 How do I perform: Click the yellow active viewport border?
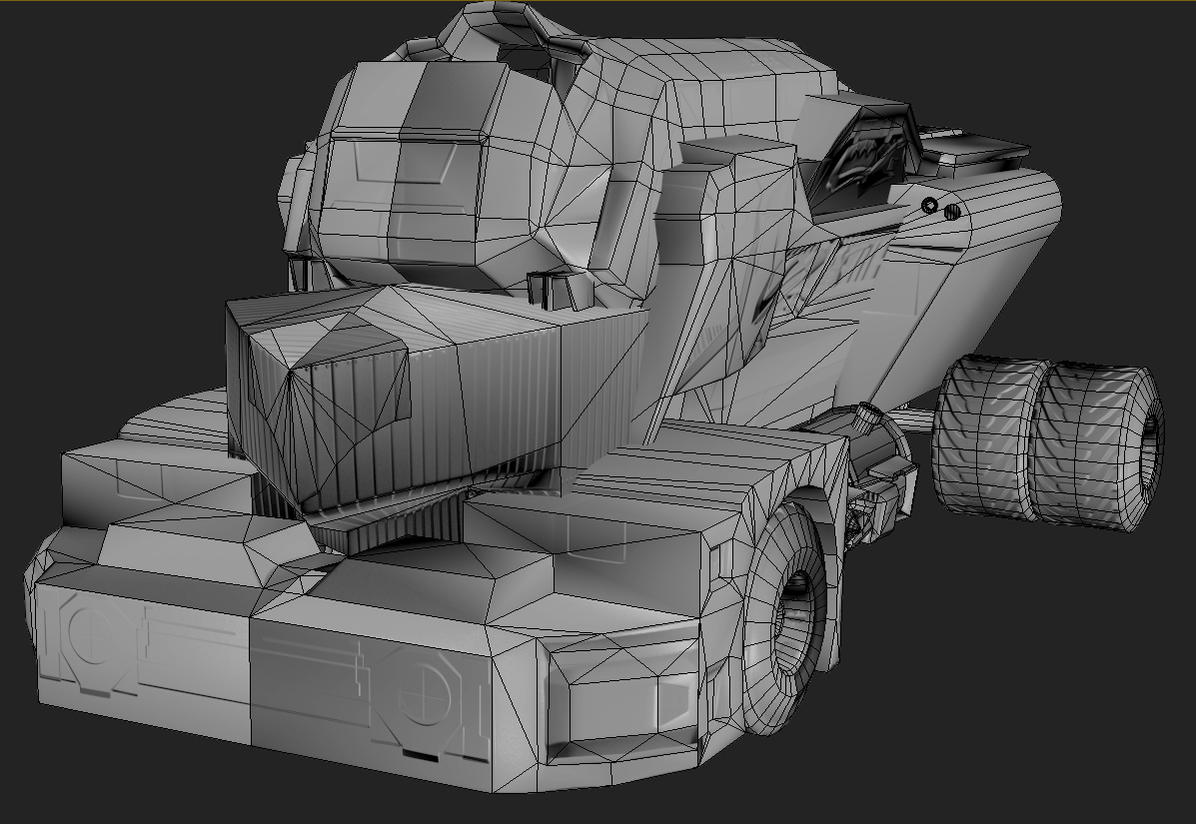[600, 3]
